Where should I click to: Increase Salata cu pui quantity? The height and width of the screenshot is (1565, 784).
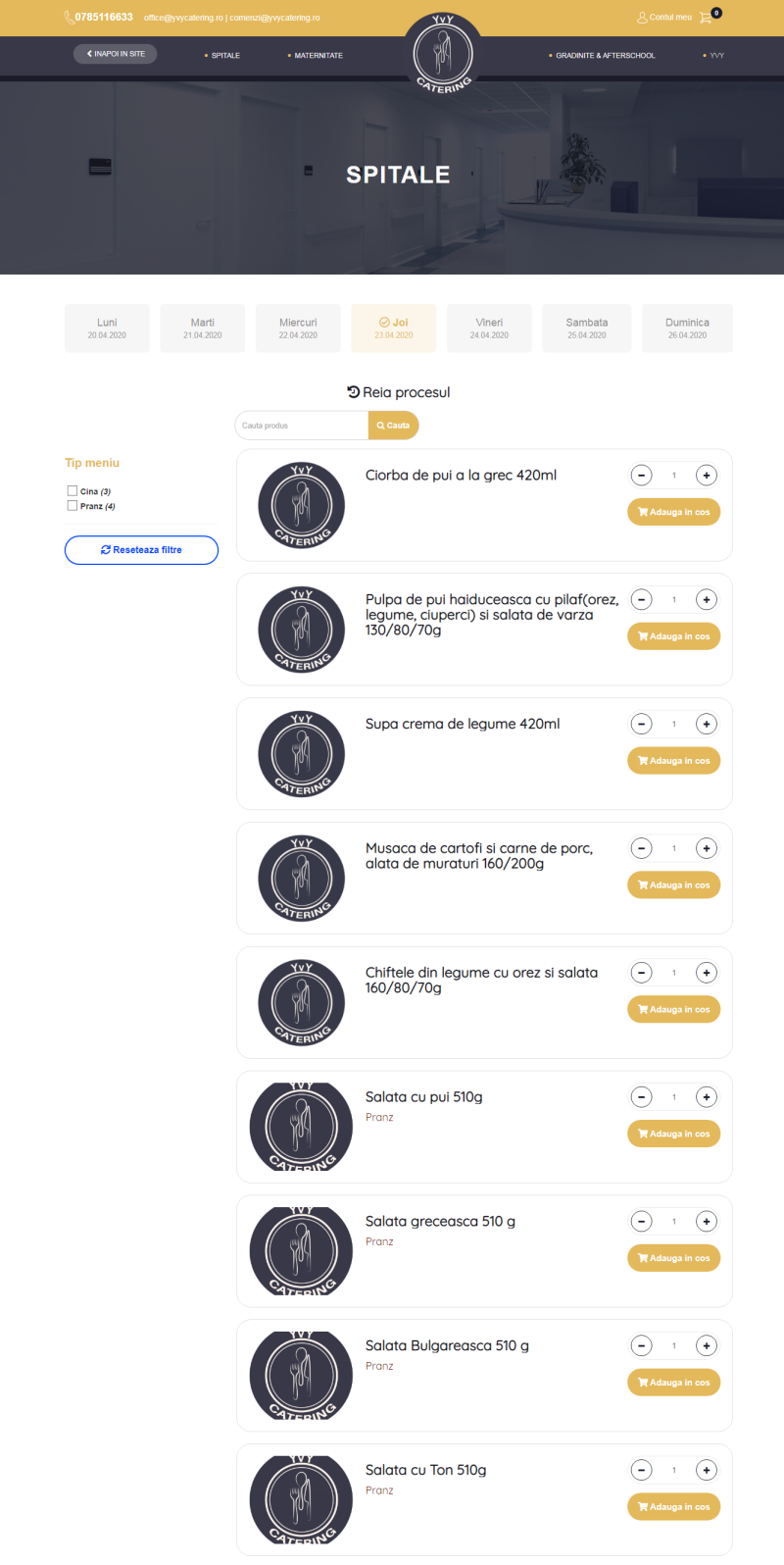(x=706, y=1097)
